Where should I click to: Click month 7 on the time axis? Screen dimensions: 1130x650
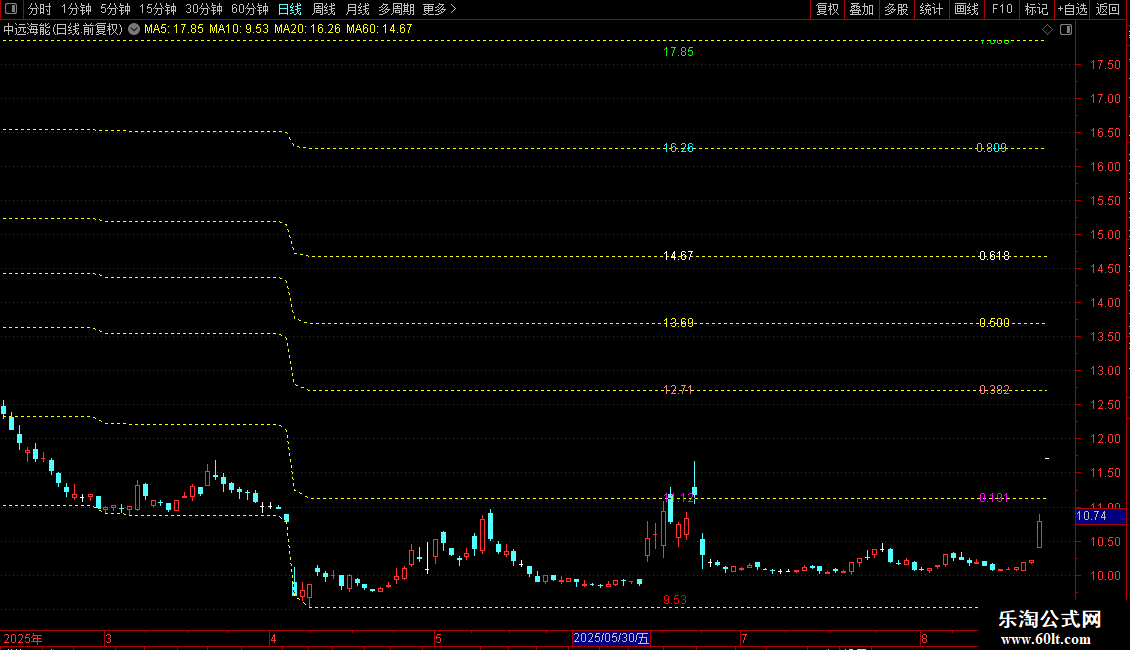[744, 638]
